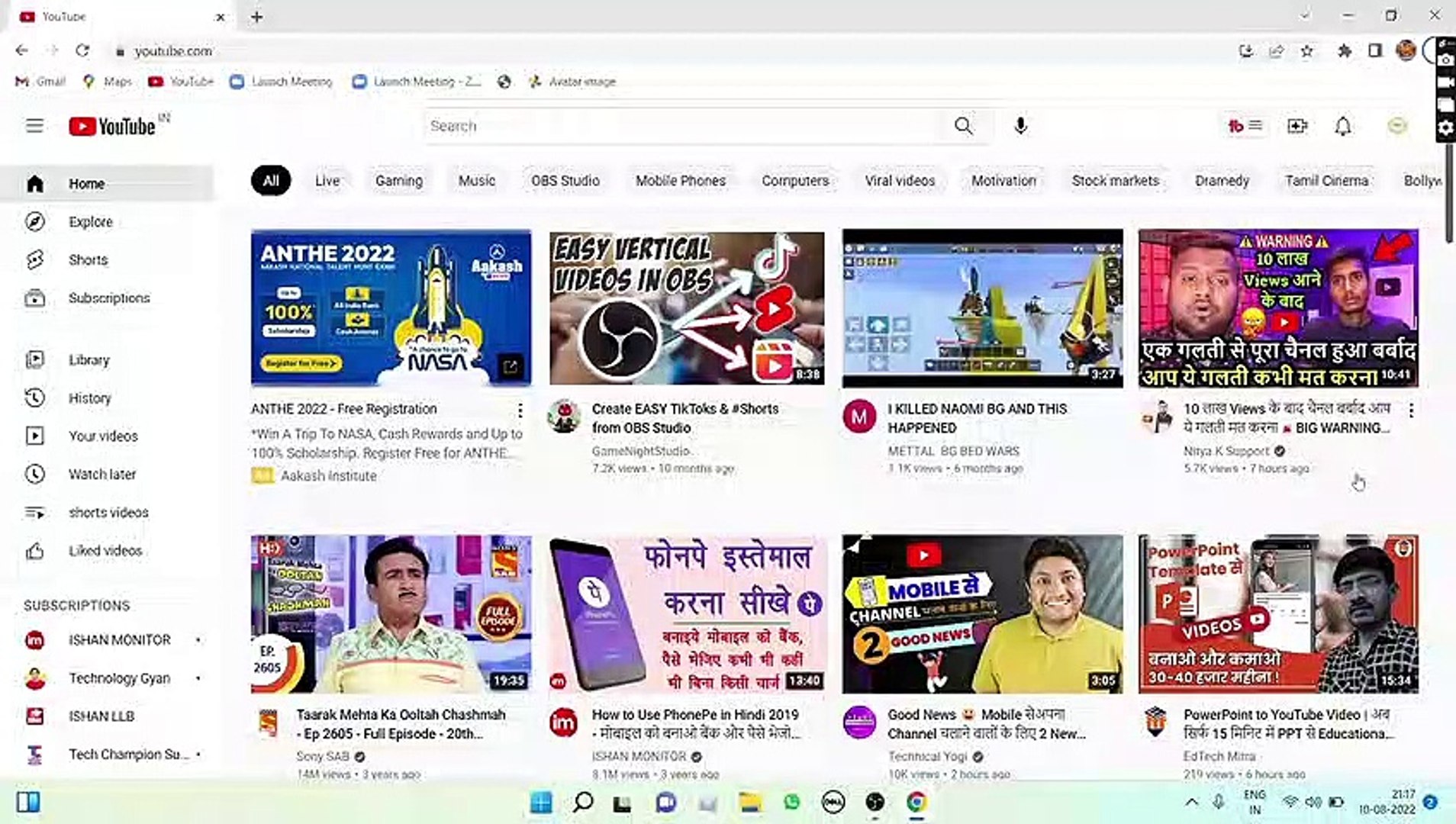
Task: Open the YouTube Shorts sidebar icon
Action: pos(35,259)
